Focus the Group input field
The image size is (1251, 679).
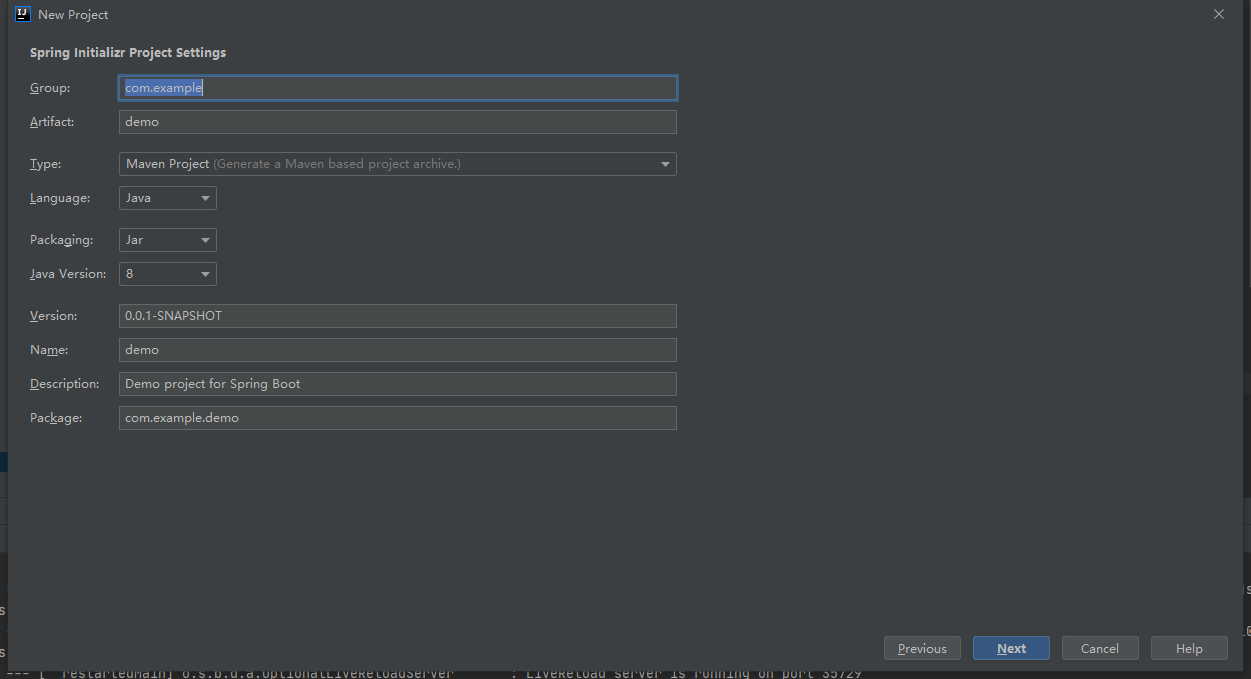[398, 88]
